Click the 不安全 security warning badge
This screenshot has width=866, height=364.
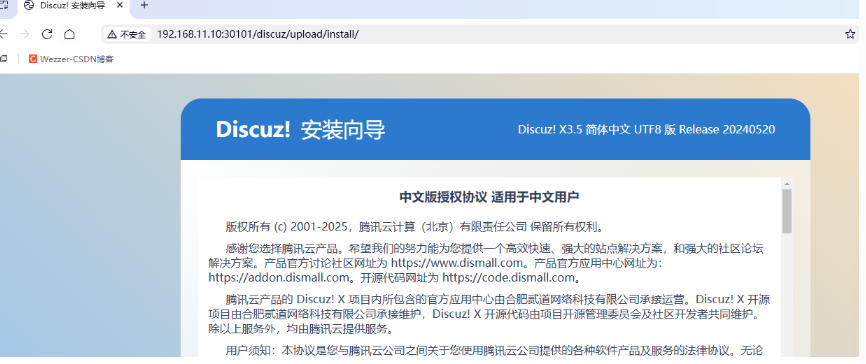click(127, 34)
